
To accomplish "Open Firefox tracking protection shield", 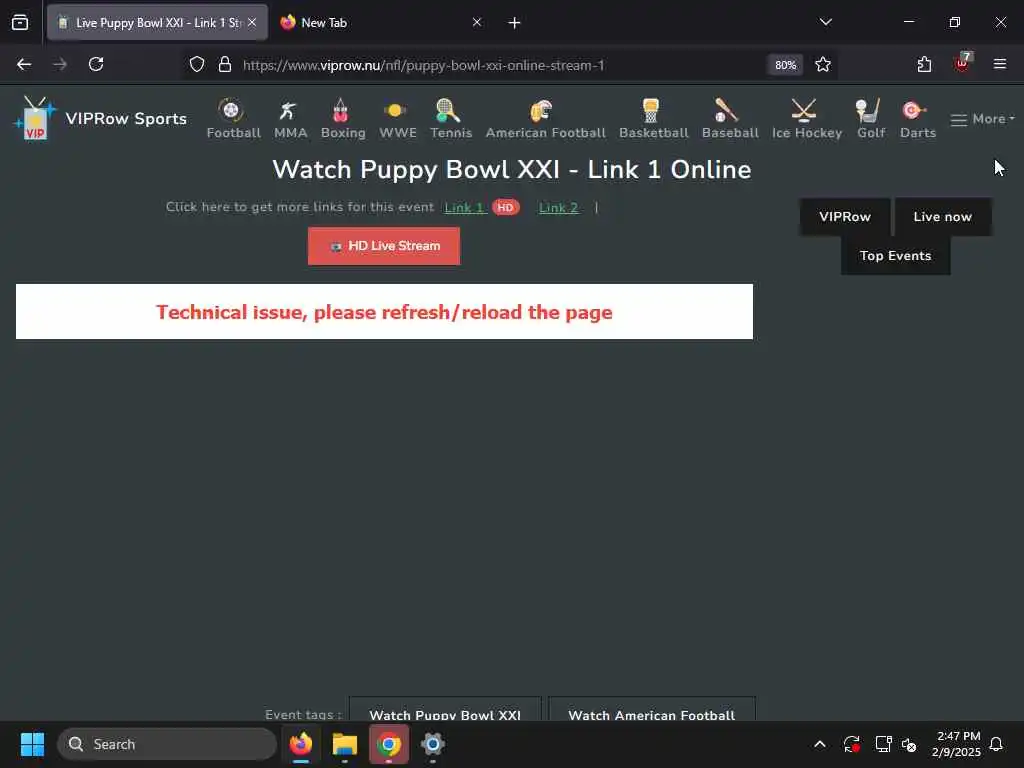I will 197,64.
